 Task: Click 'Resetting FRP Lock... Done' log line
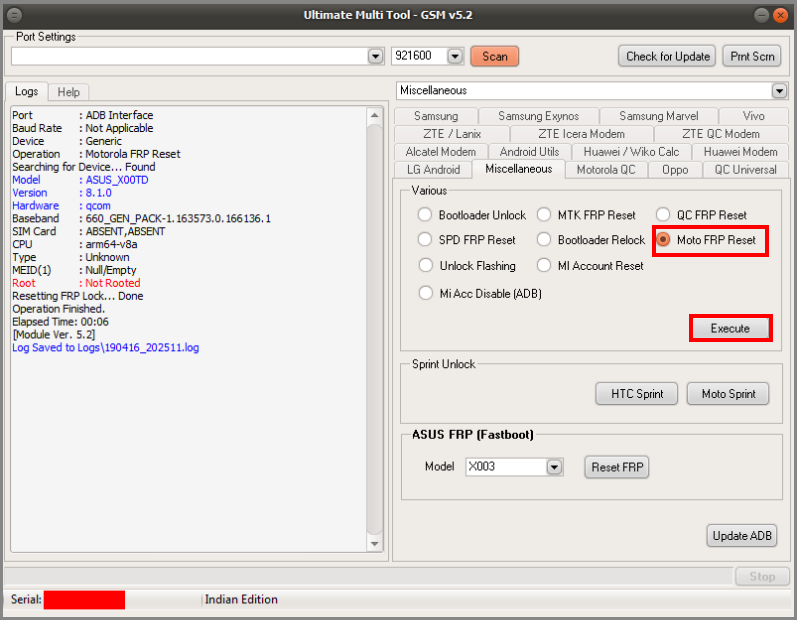(78, 296)
